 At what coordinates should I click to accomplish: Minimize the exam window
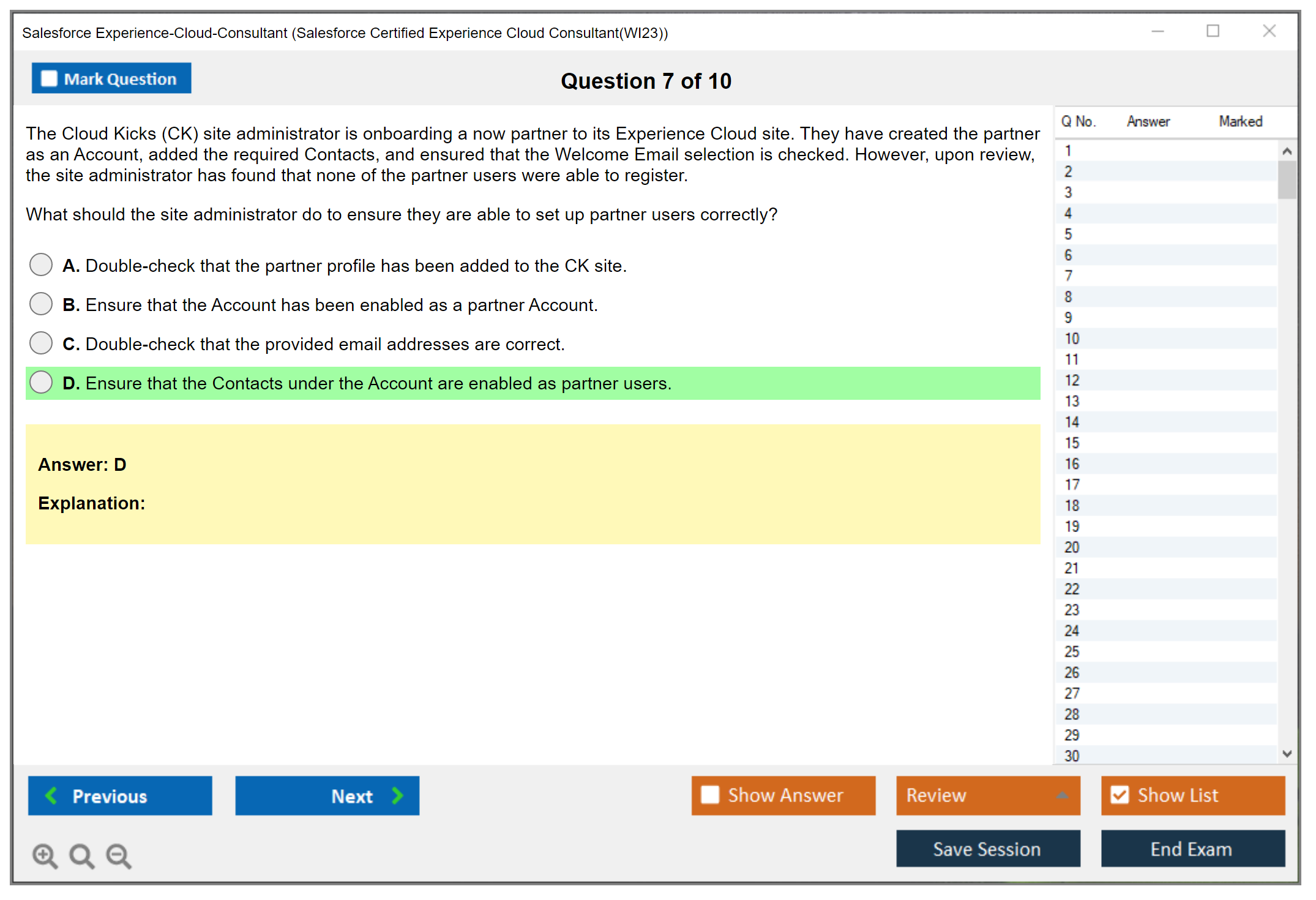point(1157,31)
